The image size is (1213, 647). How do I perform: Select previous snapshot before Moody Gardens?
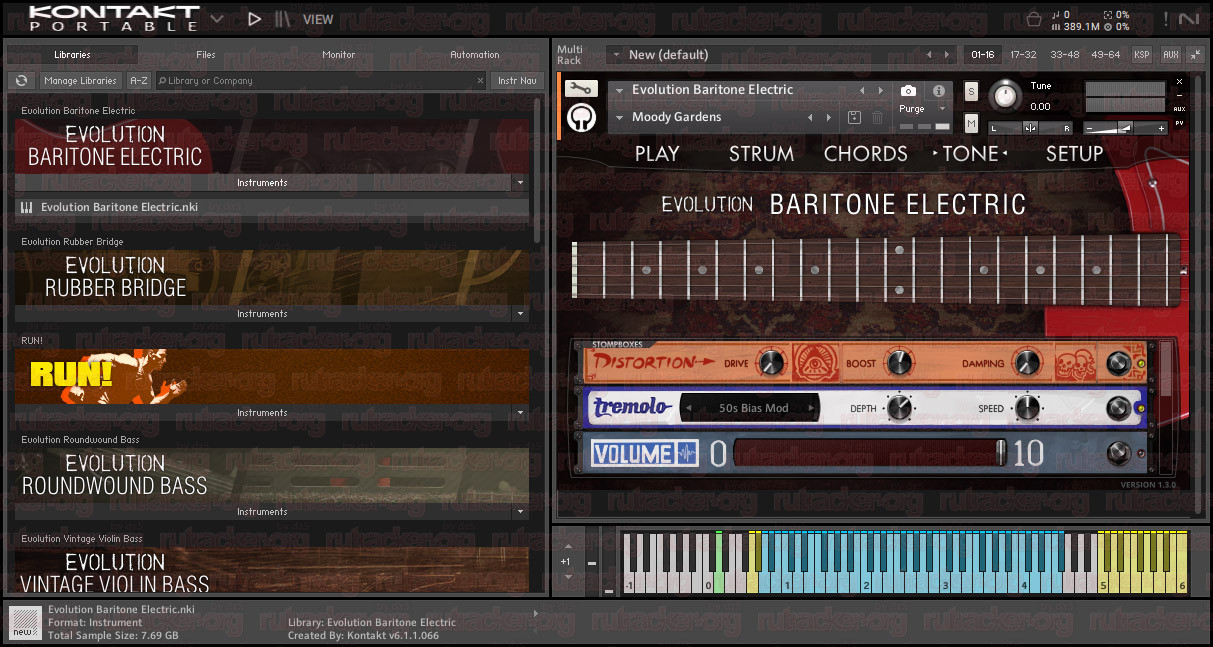tap(810, 118)
